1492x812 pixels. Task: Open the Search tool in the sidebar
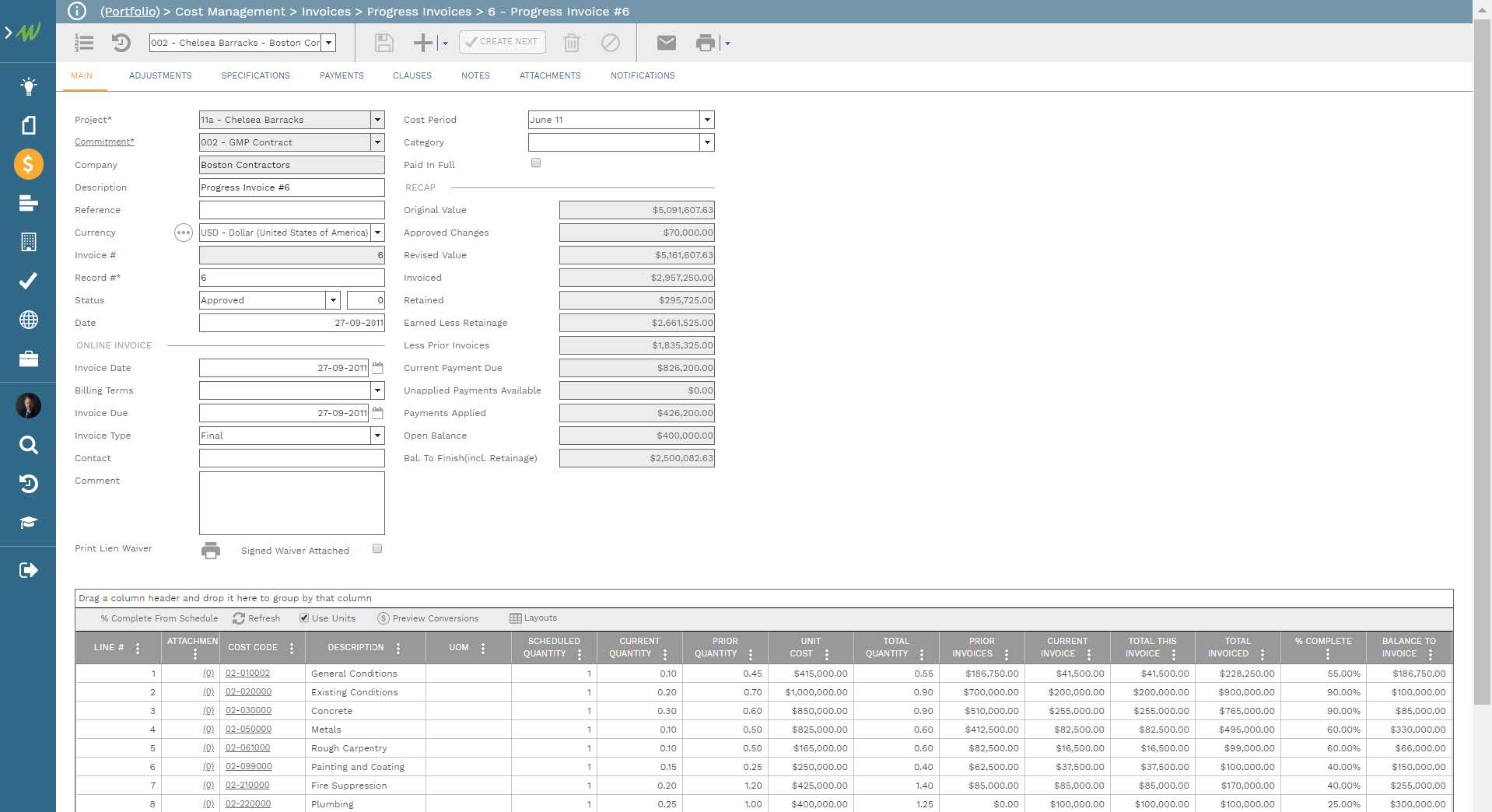29,445
